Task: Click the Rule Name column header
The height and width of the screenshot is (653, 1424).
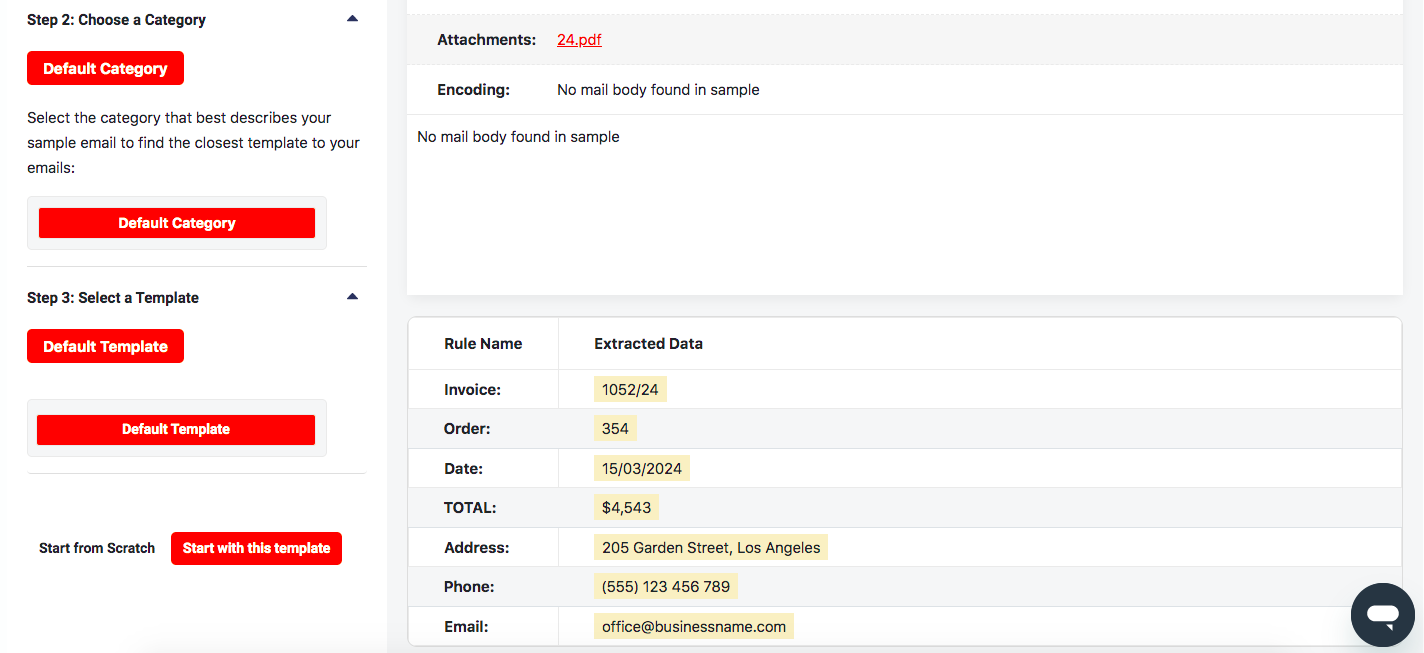Action: (483, 343)
